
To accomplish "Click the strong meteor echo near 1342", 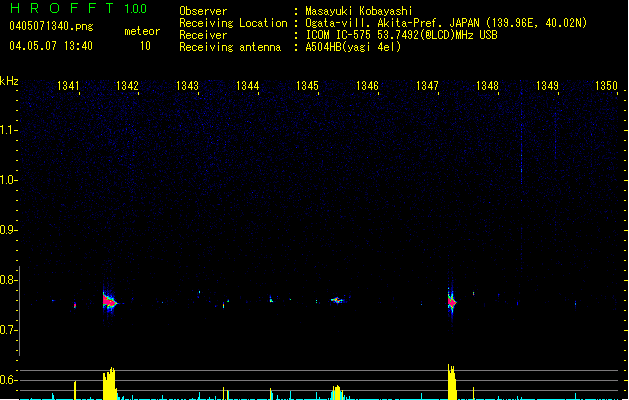I will 109,301.
